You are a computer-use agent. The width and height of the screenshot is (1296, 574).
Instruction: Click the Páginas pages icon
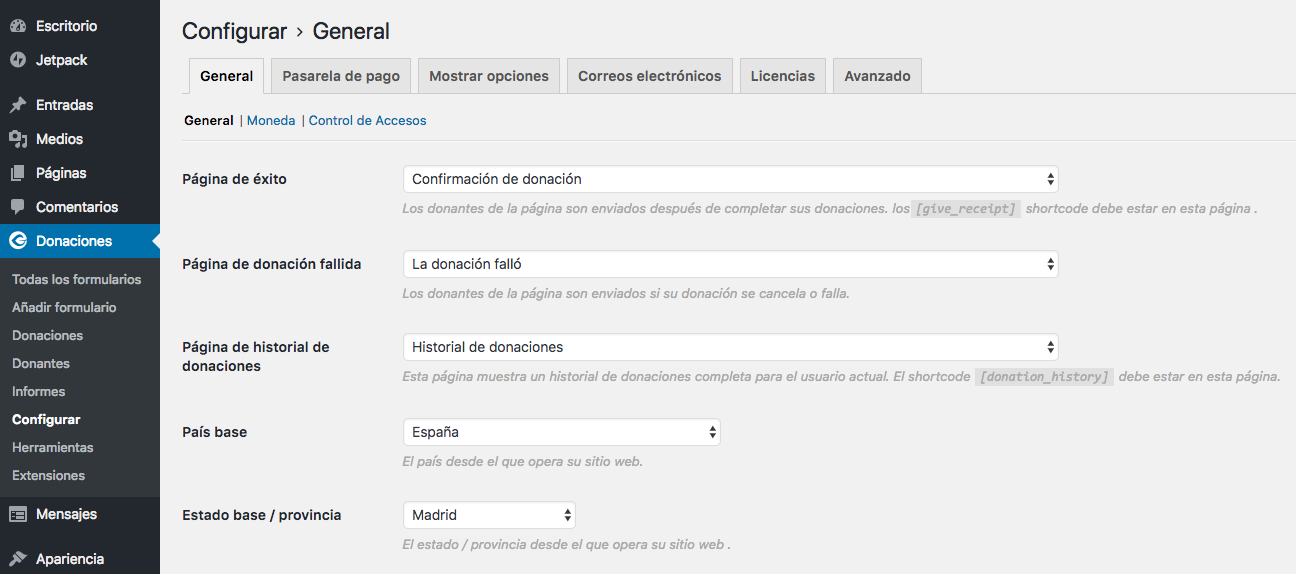18,173
